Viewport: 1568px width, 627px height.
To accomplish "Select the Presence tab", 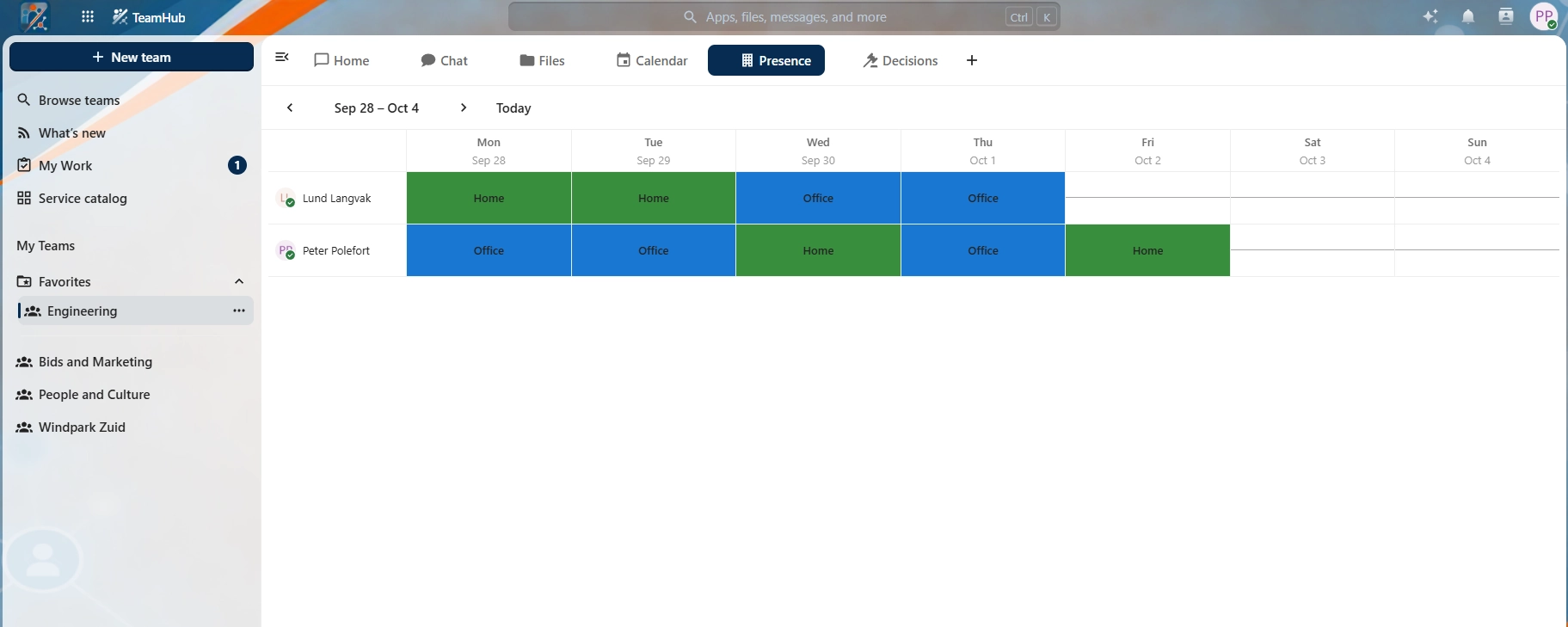I will pyautogui.click(x=766, y=60).
